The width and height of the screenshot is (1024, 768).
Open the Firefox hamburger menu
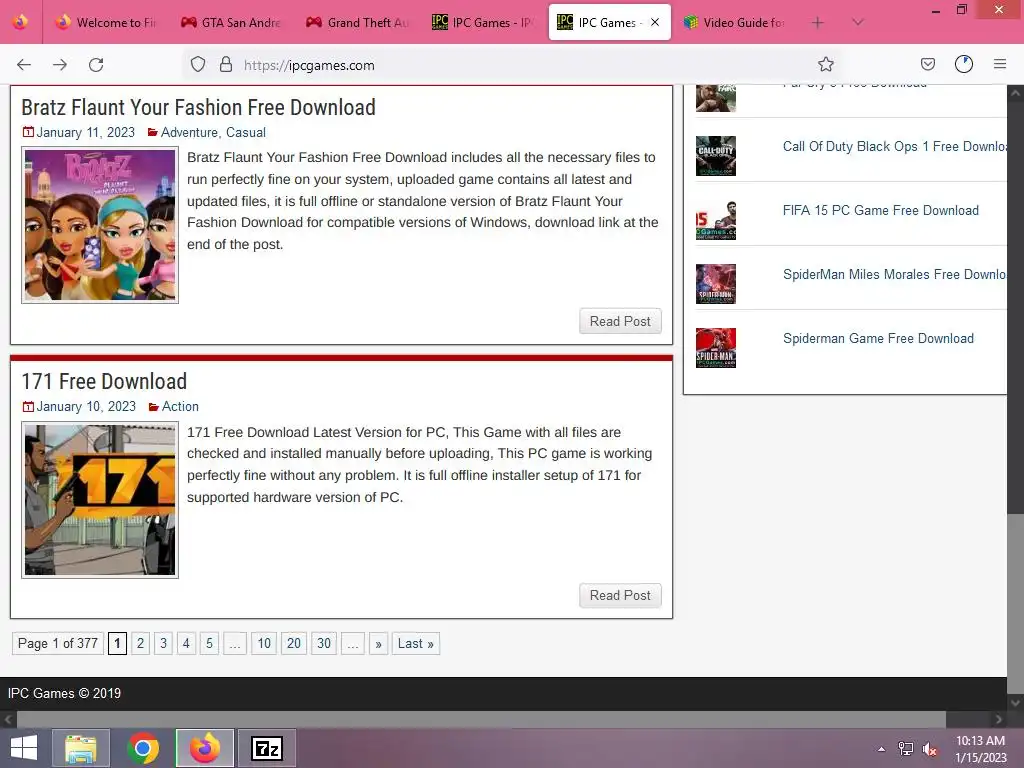pos(1000,64)
